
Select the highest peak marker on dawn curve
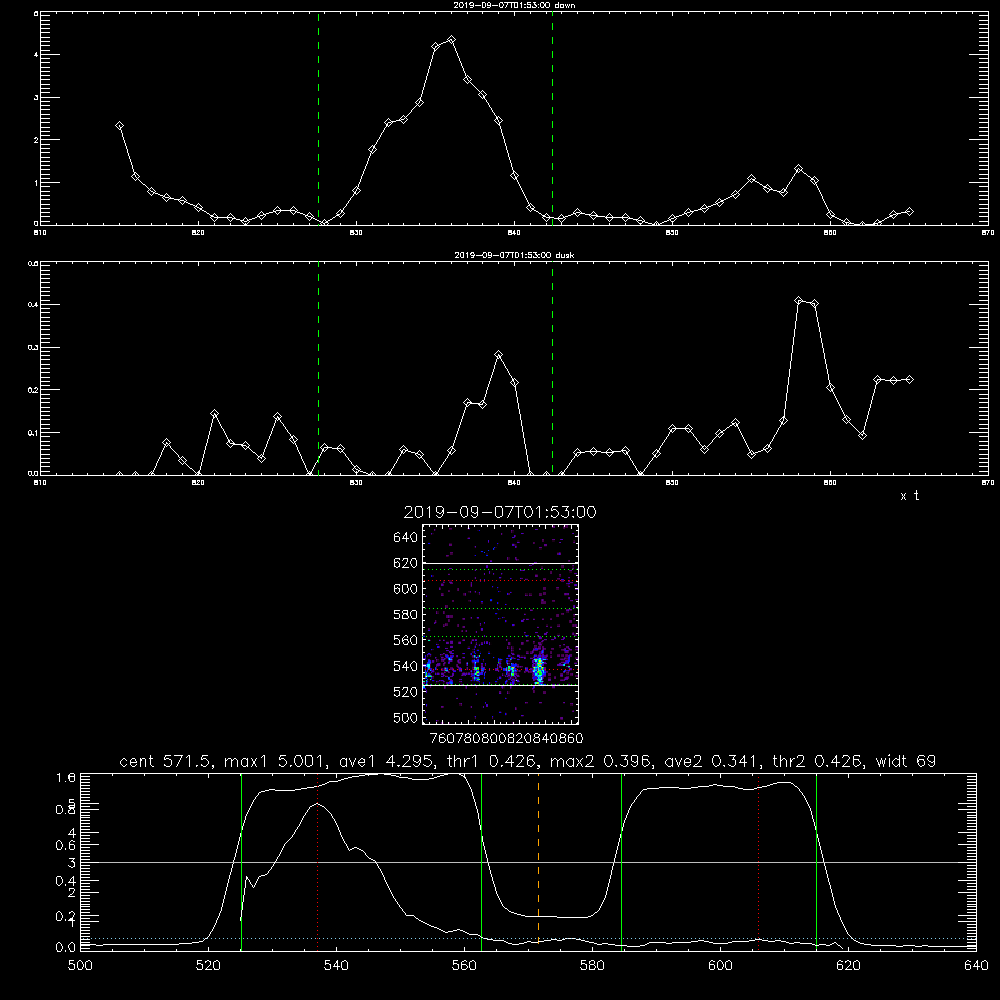tap(452, 40)
